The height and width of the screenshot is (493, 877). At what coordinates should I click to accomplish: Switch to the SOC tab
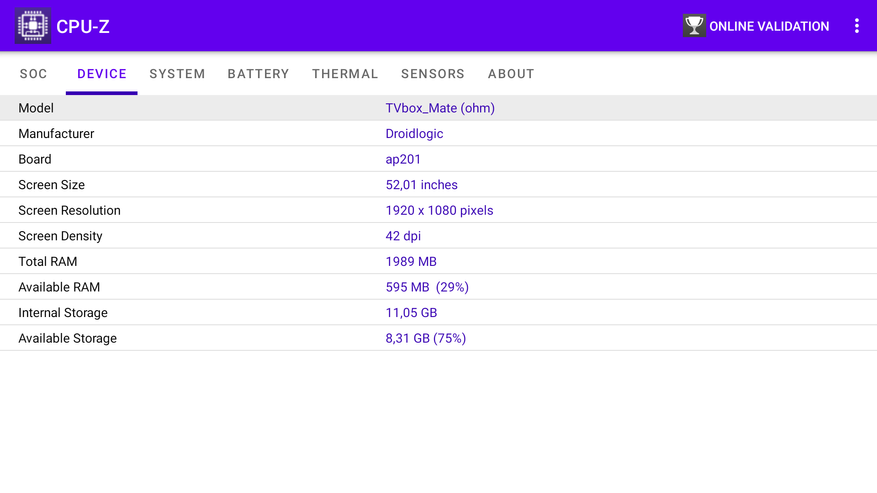pyautogui.click(x=34, y=74)
